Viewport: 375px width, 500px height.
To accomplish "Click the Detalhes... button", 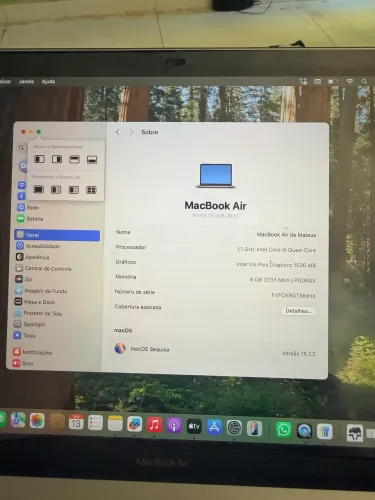I will (299, 311).
